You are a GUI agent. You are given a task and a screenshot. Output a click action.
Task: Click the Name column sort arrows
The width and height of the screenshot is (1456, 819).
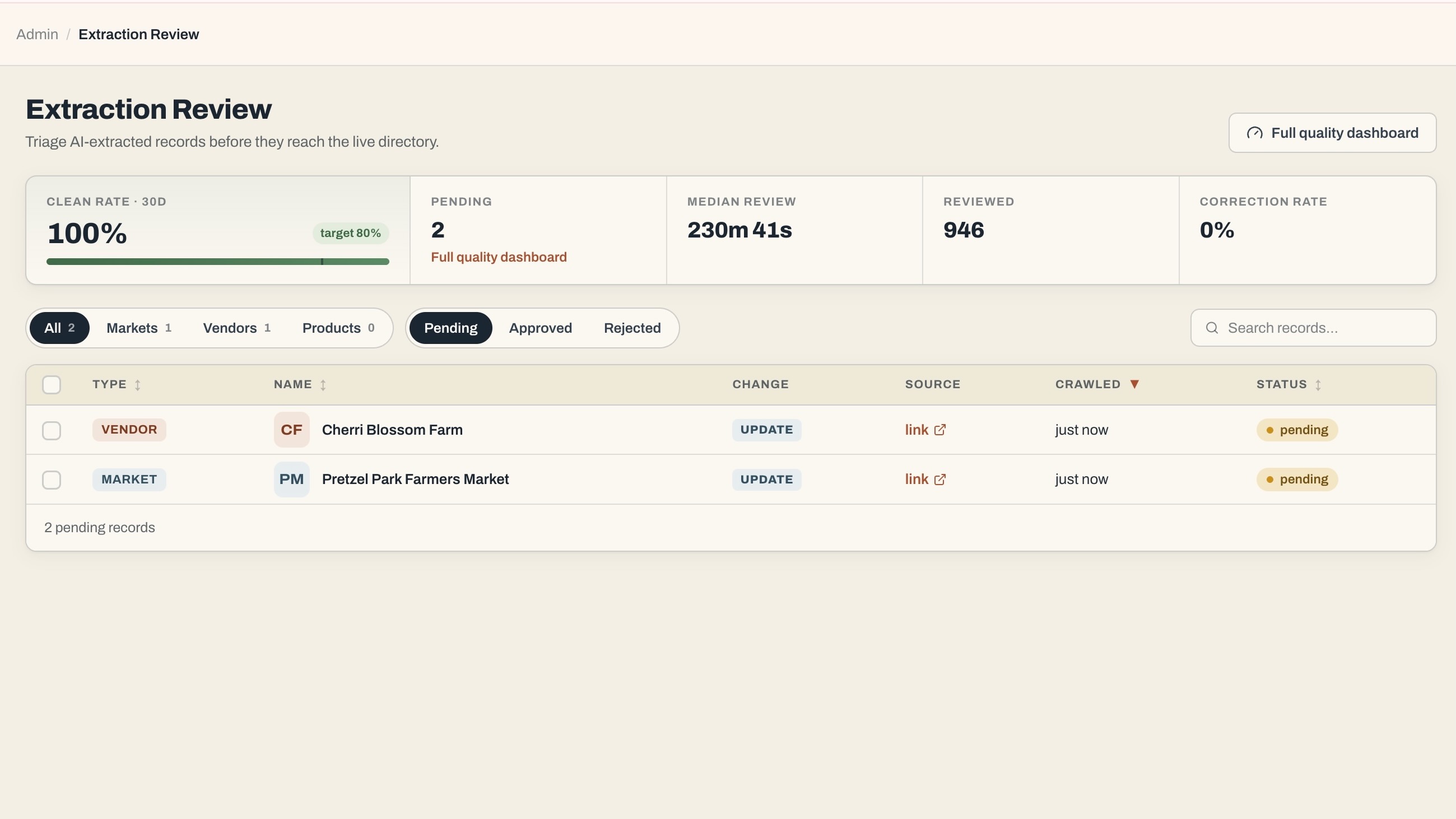point(323,385)
